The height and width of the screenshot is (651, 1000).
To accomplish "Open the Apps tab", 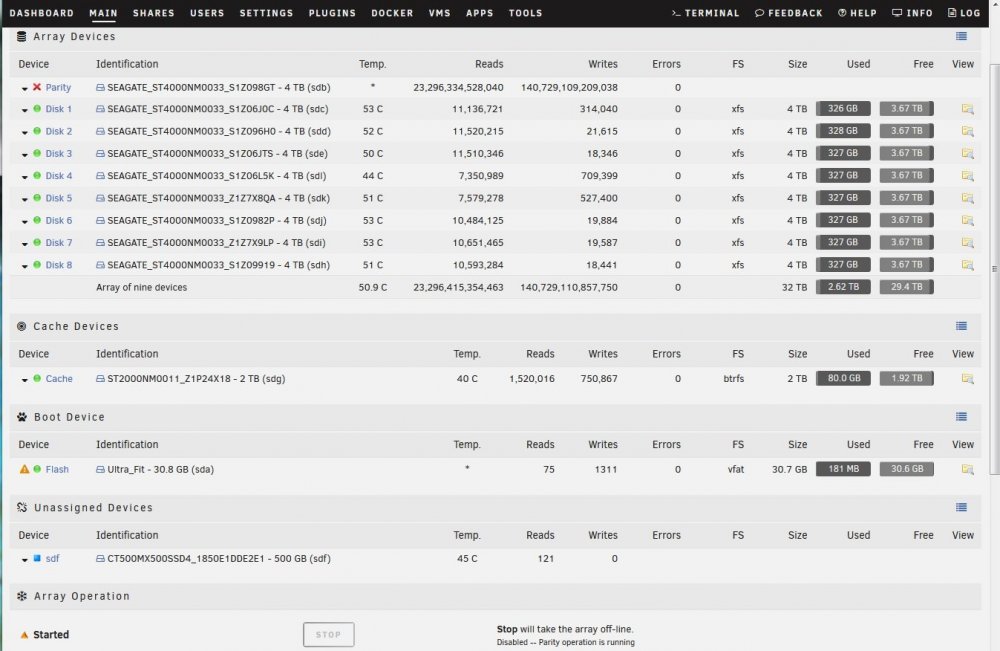I will pyautogui.click(x=480, y=13).
